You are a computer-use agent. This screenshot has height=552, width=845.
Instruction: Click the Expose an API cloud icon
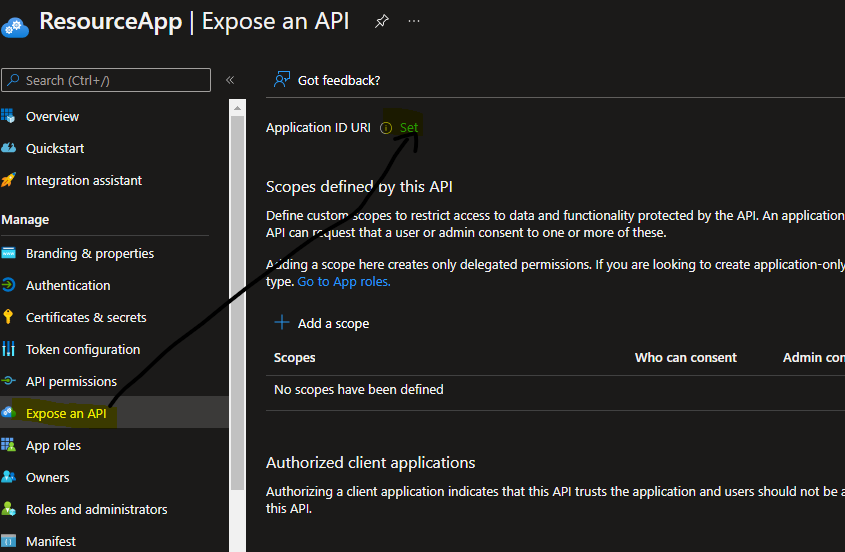[8, 412]
